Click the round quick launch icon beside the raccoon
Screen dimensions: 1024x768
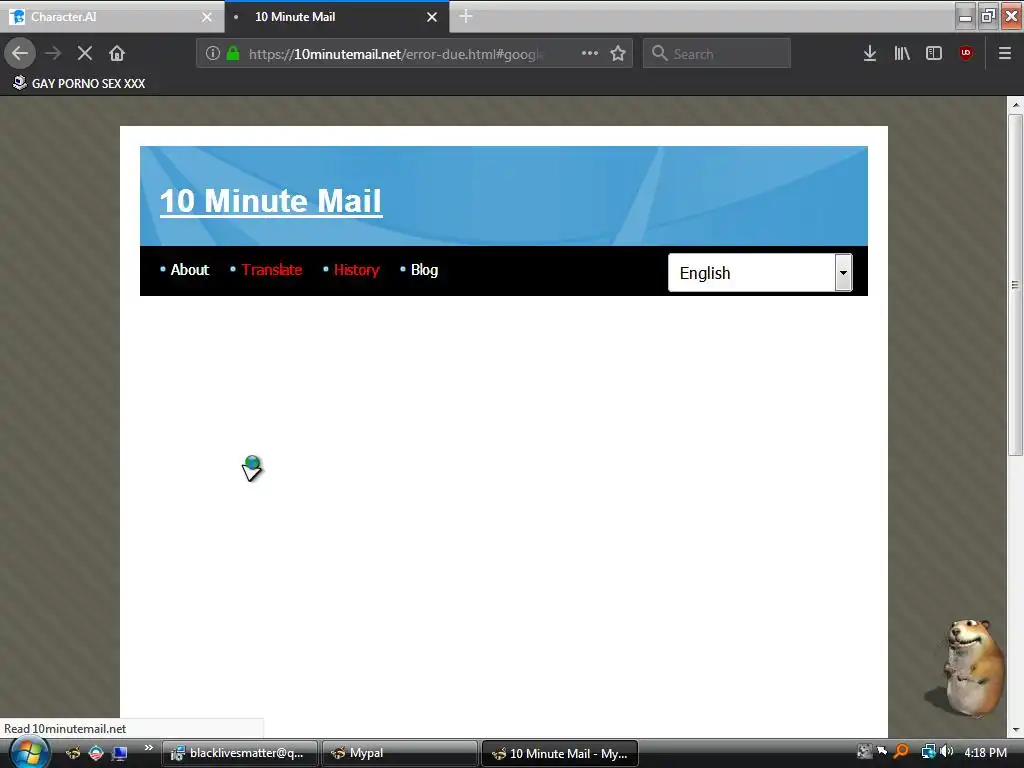tap(96, 753)
